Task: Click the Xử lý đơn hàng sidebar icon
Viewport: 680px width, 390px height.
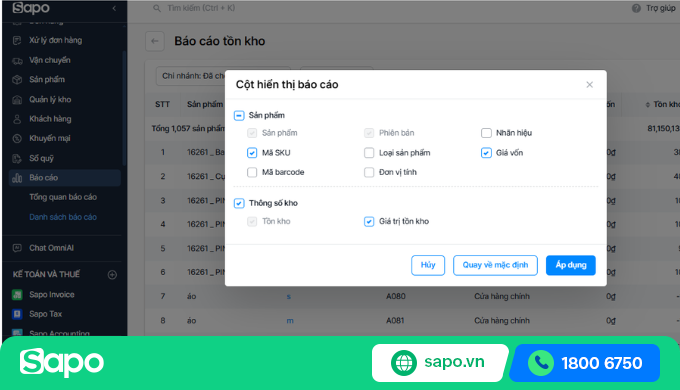Action: pyautogui.click(x=17, y=40)
